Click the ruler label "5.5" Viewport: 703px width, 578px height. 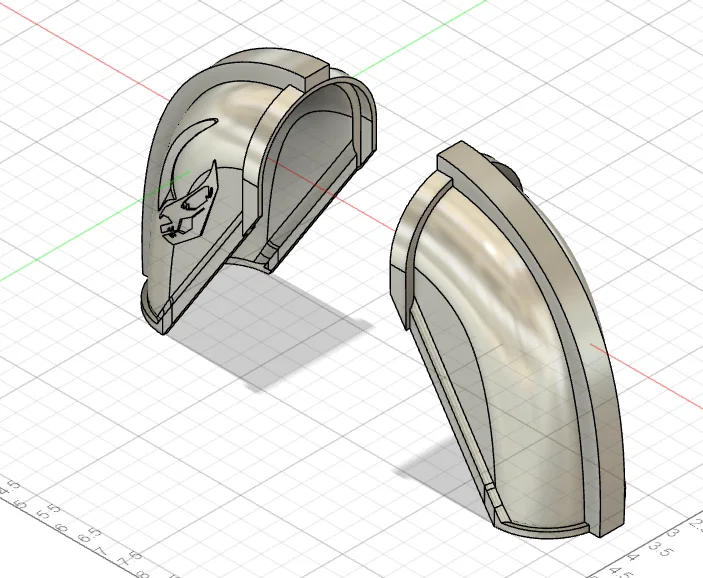point(49,512)
